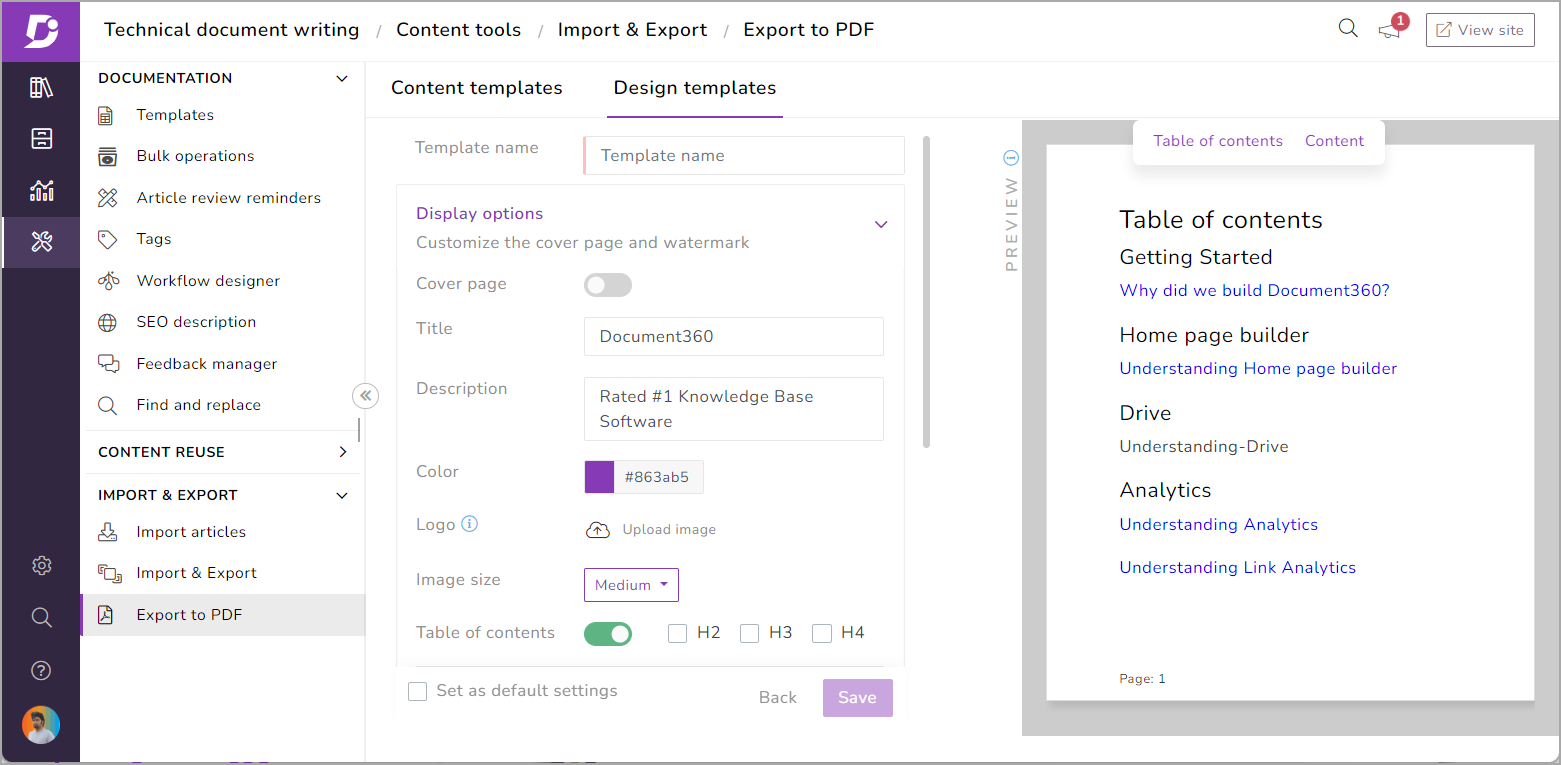Image resolution: width=1561 pixels, height=765 pixels.
Task: Check the H4 checkbox
Action: tap(822, 633)
